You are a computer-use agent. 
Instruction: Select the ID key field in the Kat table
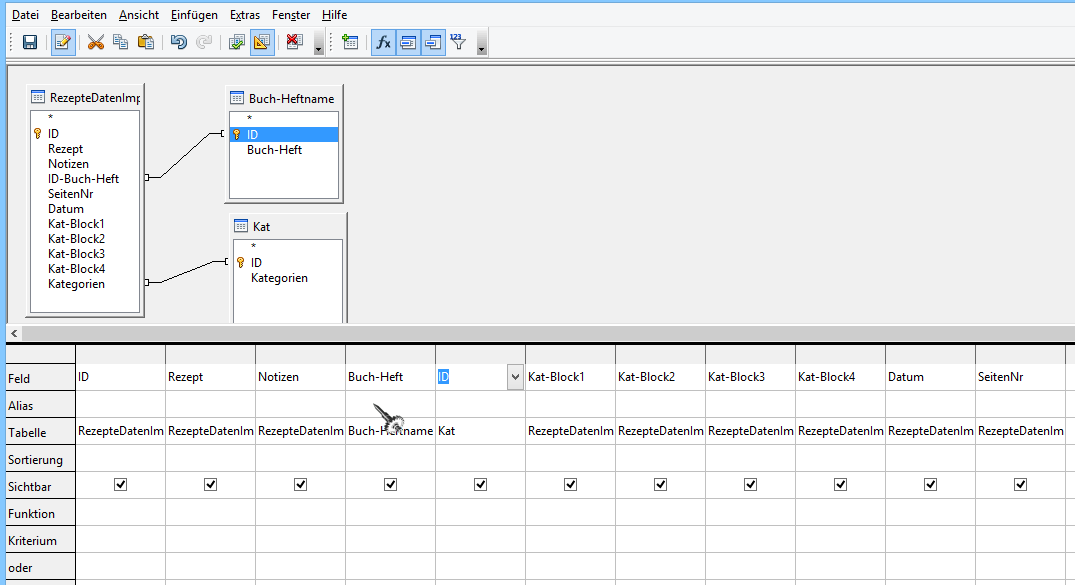[256, 263]
